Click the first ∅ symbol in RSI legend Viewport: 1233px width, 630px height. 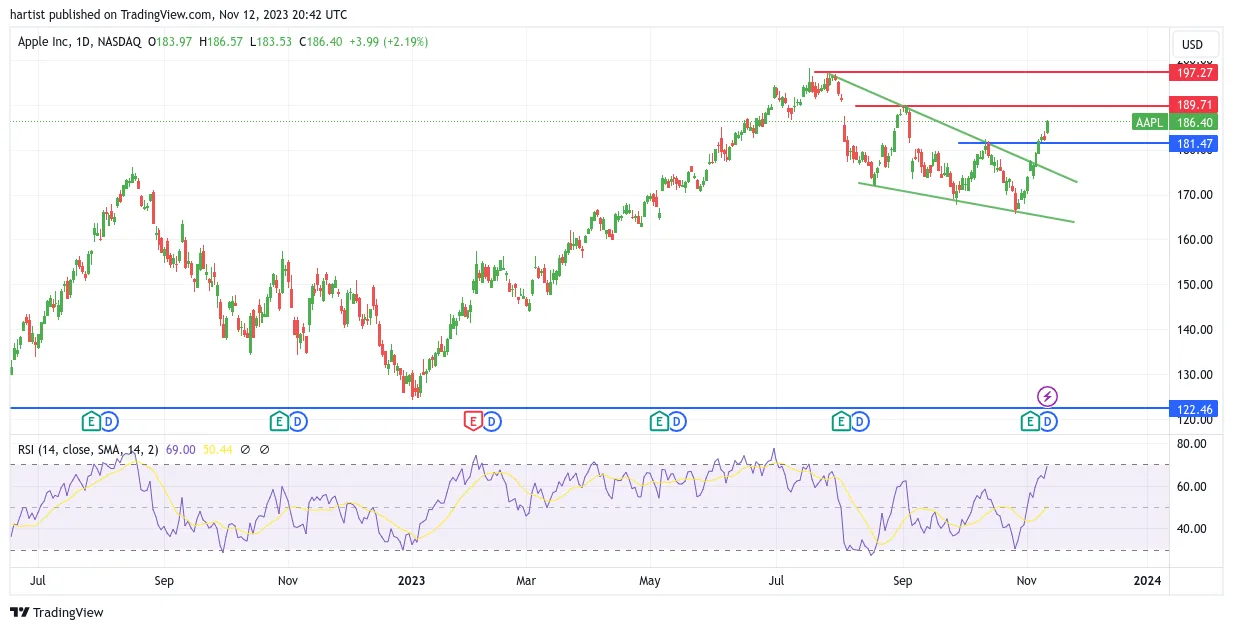pyautogui.click(x=245, y=450)
